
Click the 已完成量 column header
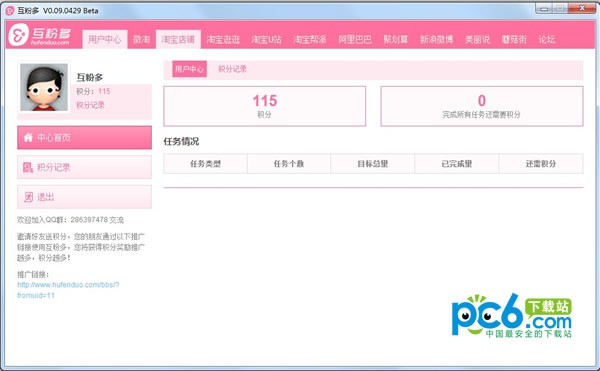[457, 164]
